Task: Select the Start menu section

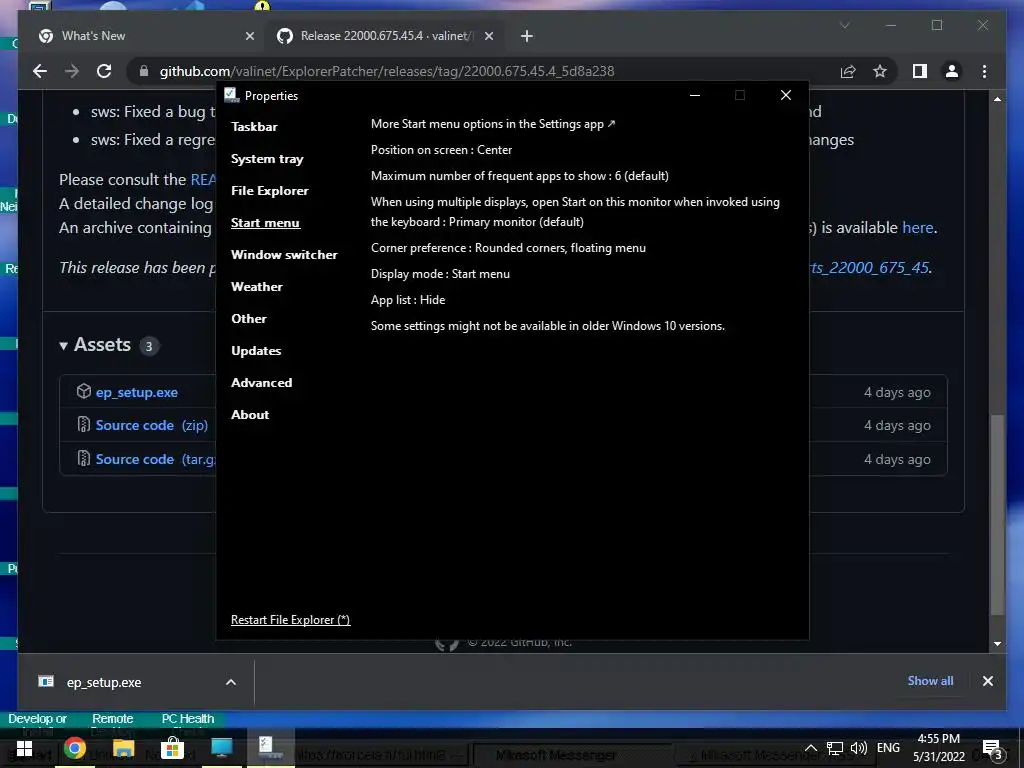Action: (x=265, y=223)
